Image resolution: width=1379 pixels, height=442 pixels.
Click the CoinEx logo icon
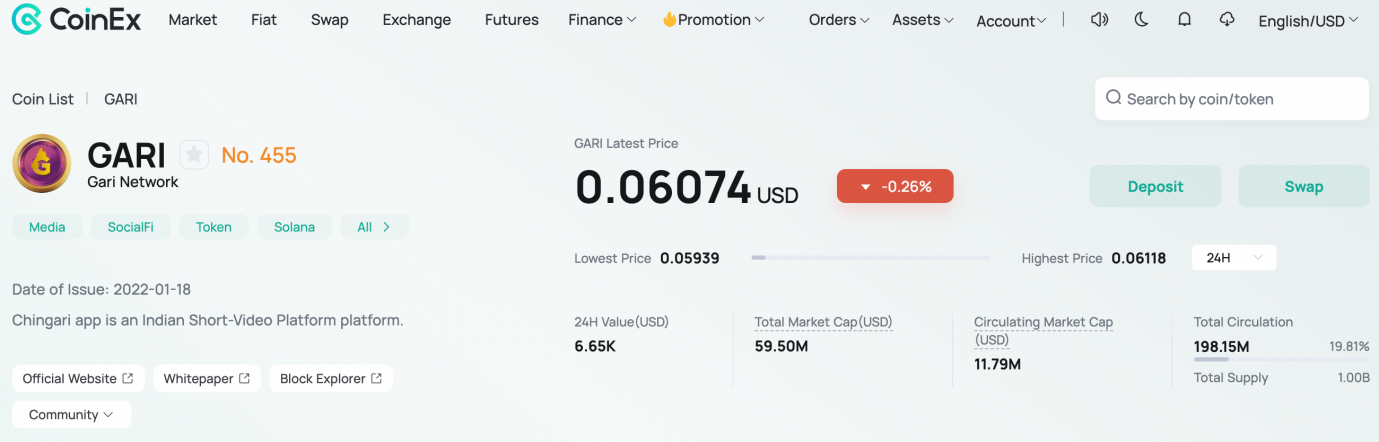[26, 19]
